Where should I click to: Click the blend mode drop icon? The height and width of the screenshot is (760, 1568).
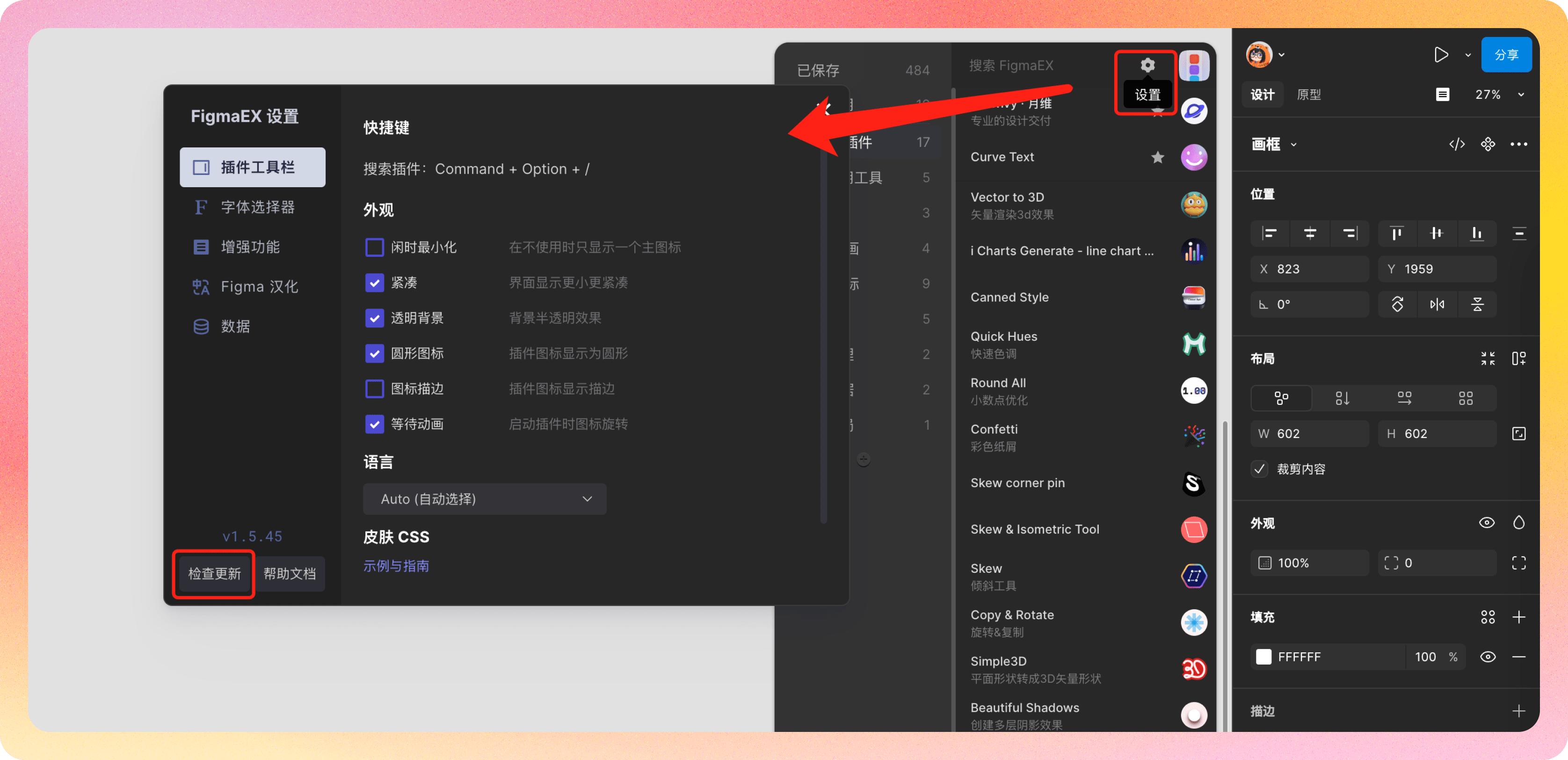(1519, 523)
